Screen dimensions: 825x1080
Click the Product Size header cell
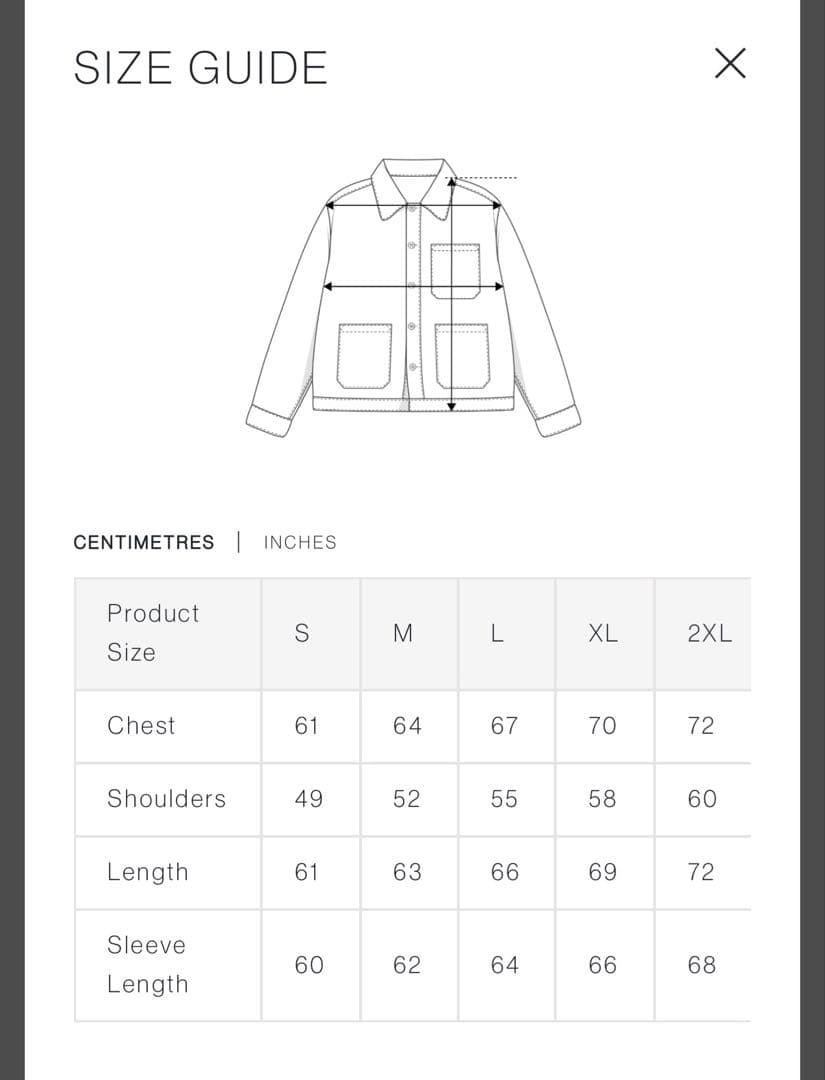(153, 632)
